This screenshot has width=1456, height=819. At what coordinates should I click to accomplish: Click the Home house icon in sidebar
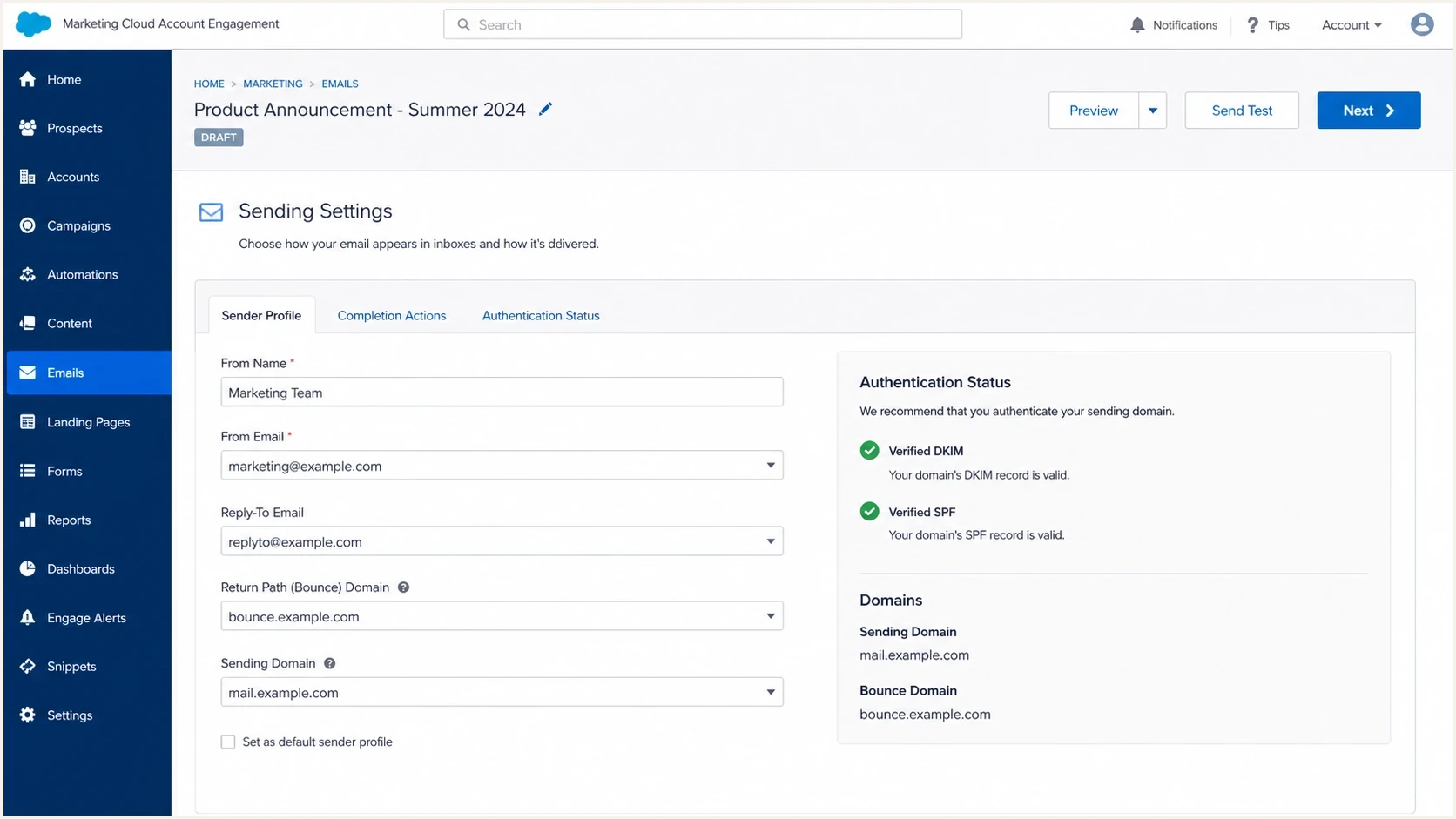click(28, 79)
